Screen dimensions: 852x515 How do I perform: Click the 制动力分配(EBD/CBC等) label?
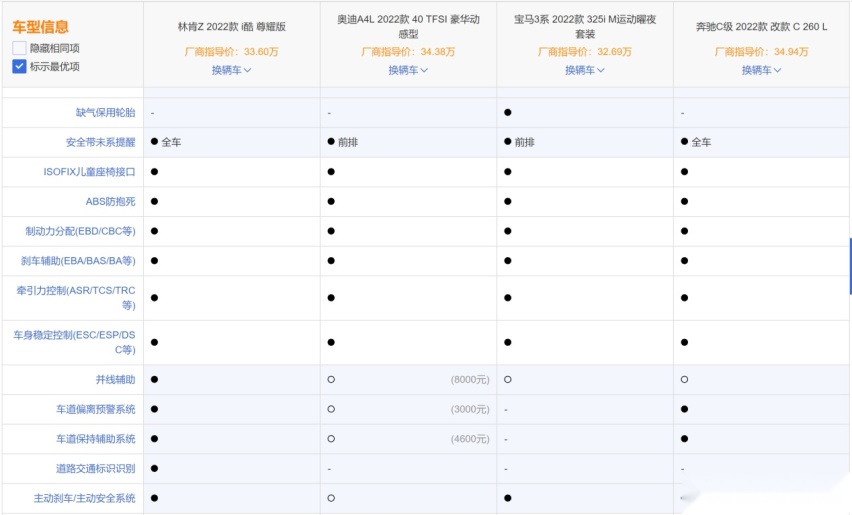[x=80, y=231]
